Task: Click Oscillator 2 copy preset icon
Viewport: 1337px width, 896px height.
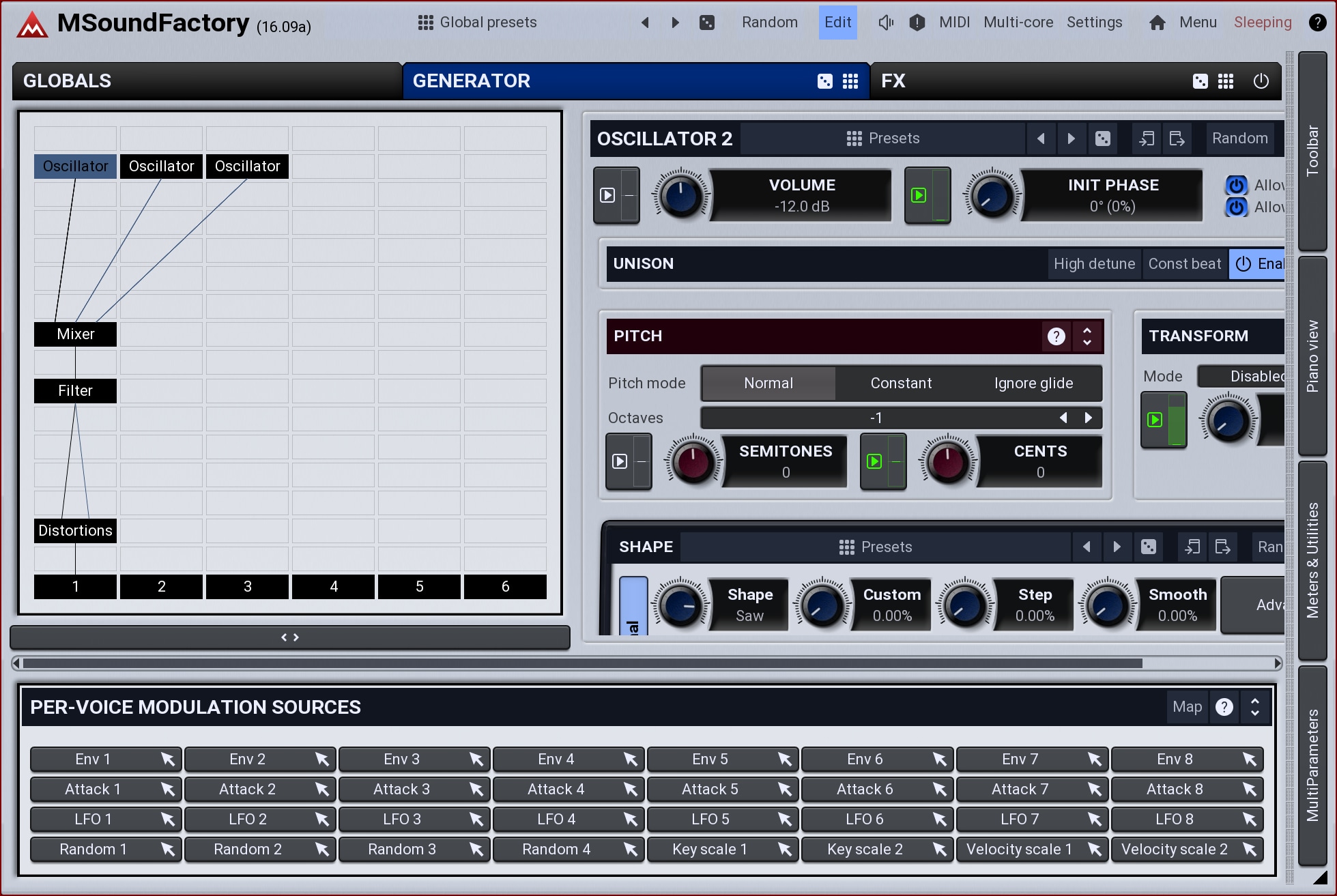Action: pyautogui.click(x=1147, y=139)
